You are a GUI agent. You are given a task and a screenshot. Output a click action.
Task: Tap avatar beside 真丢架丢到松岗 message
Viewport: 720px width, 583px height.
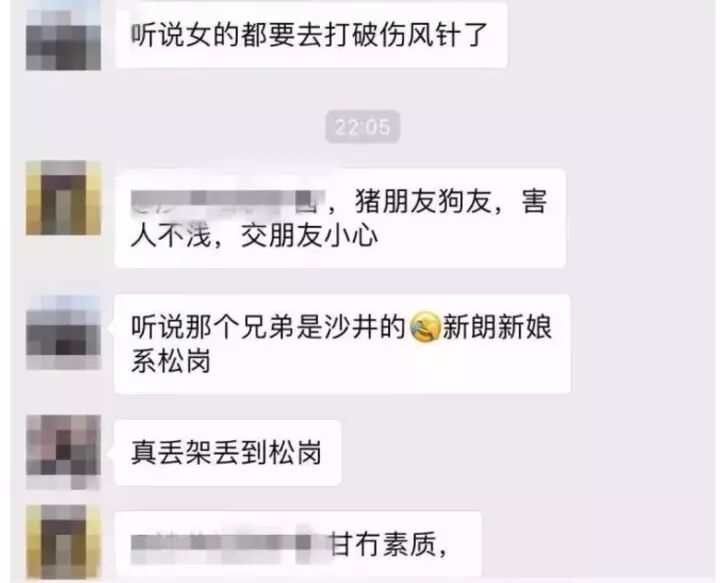tap(63, 452)
